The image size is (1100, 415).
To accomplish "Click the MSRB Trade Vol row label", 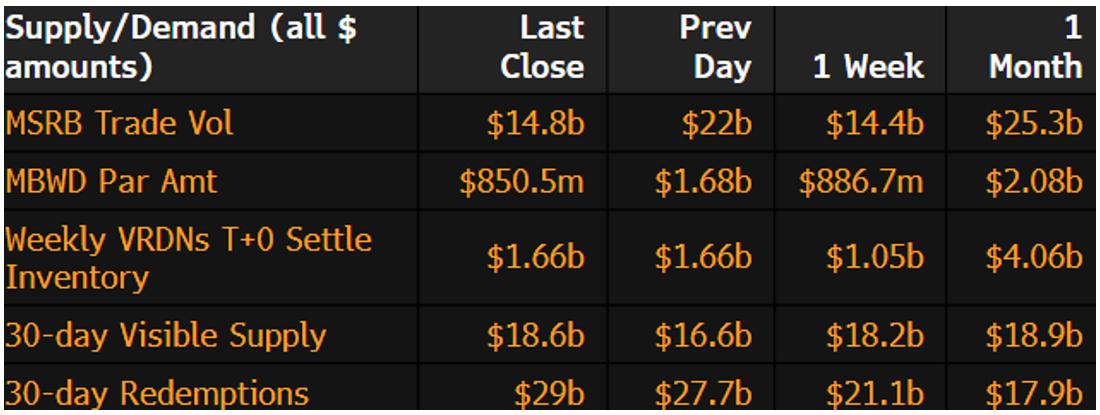I will click(x=119, y=123).
